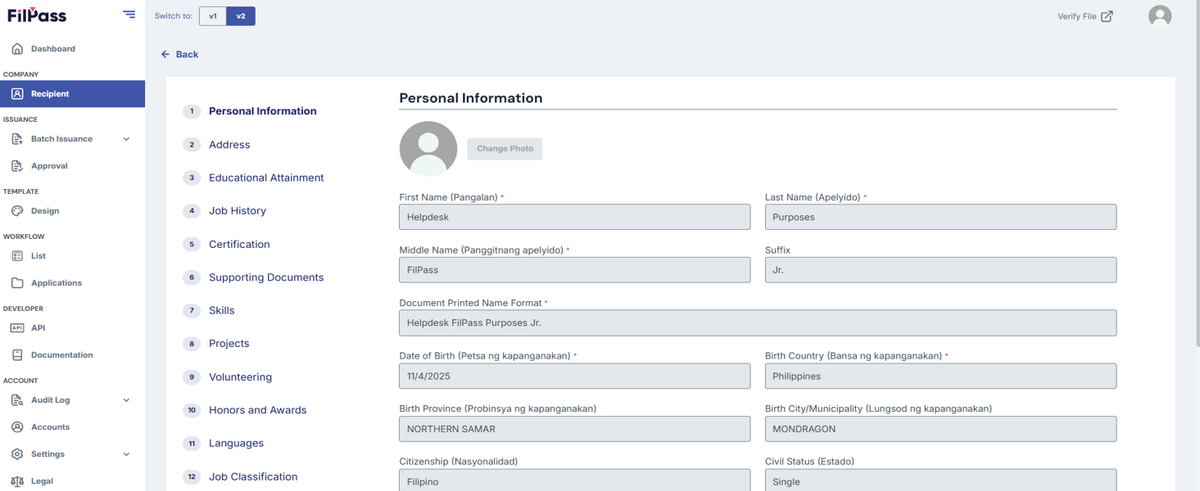The image size is (1200, 491).
Task: Click the API developer icon
Action: (17, 328)
